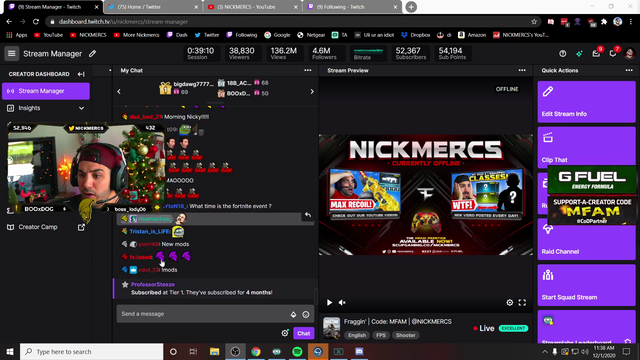Click Edit Stream Info quick action
The width and height of the screenshot is (640, 360).
(x=587, y=102)
